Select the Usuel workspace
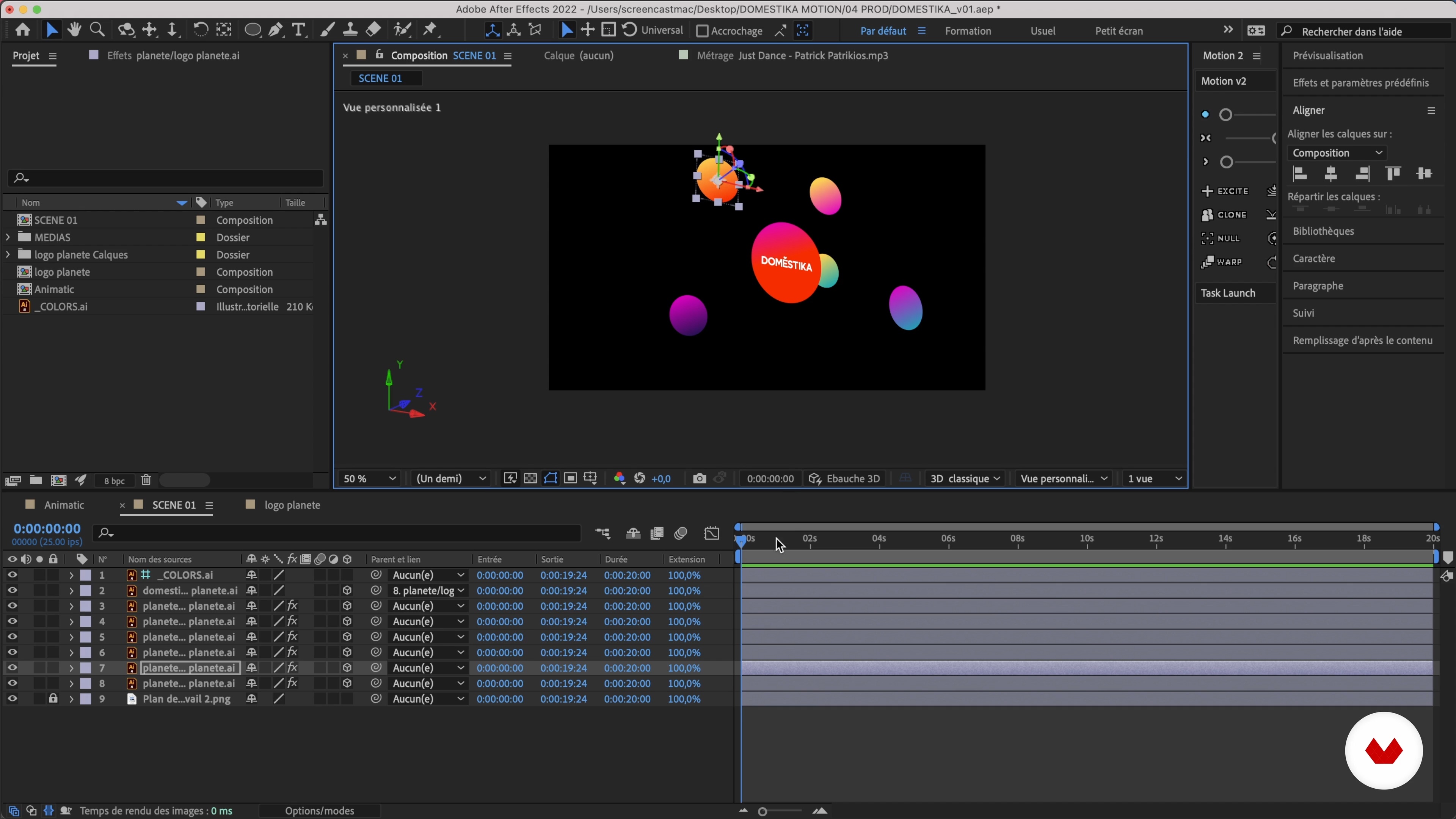This screenshot has width=1456, height=819. coord(1042,31)
